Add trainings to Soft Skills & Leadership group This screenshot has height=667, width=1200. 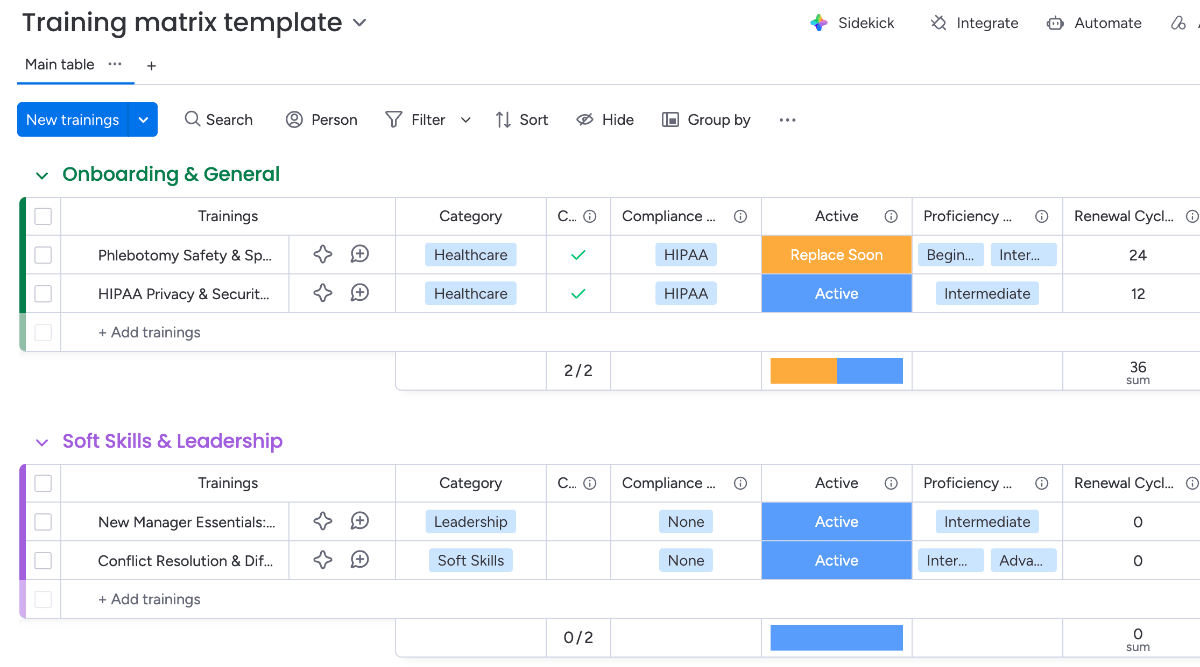coord(149,599)
